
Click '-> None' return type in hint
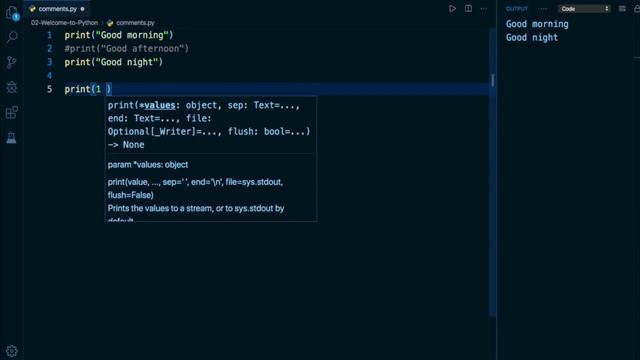coord(126,144)
